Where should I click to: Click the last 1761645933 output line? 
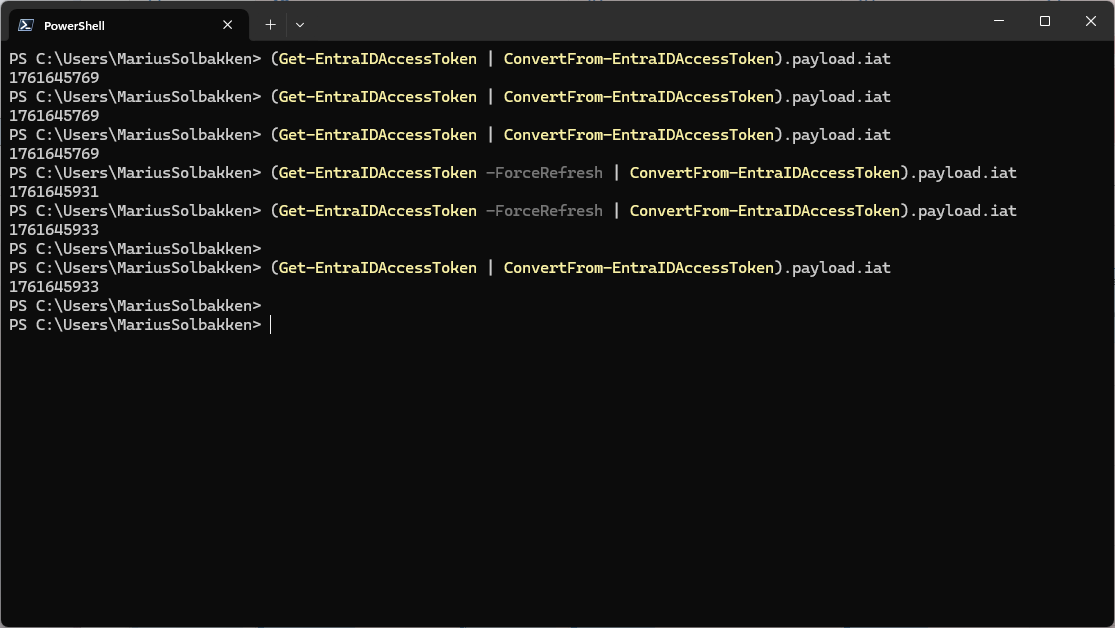pyautogui.click(x=54, y=287)
